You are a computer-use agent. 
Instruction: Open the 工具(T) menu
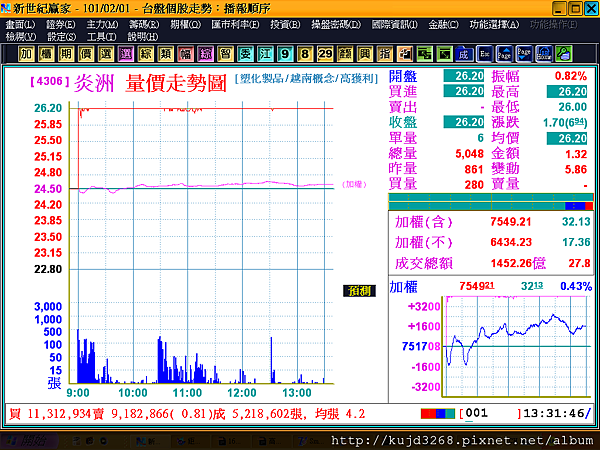(x=101, y=37)
